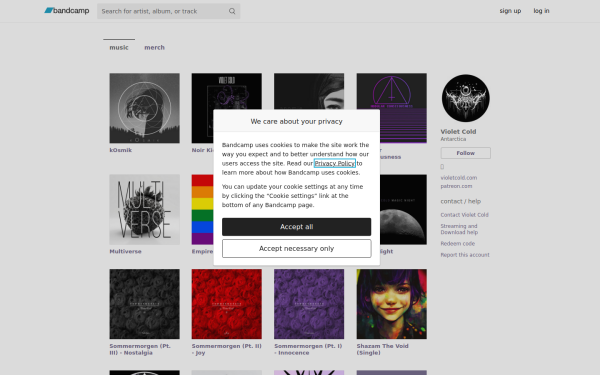Open the Multiverse album cover

pyautogui.click(x=144, y=209)
